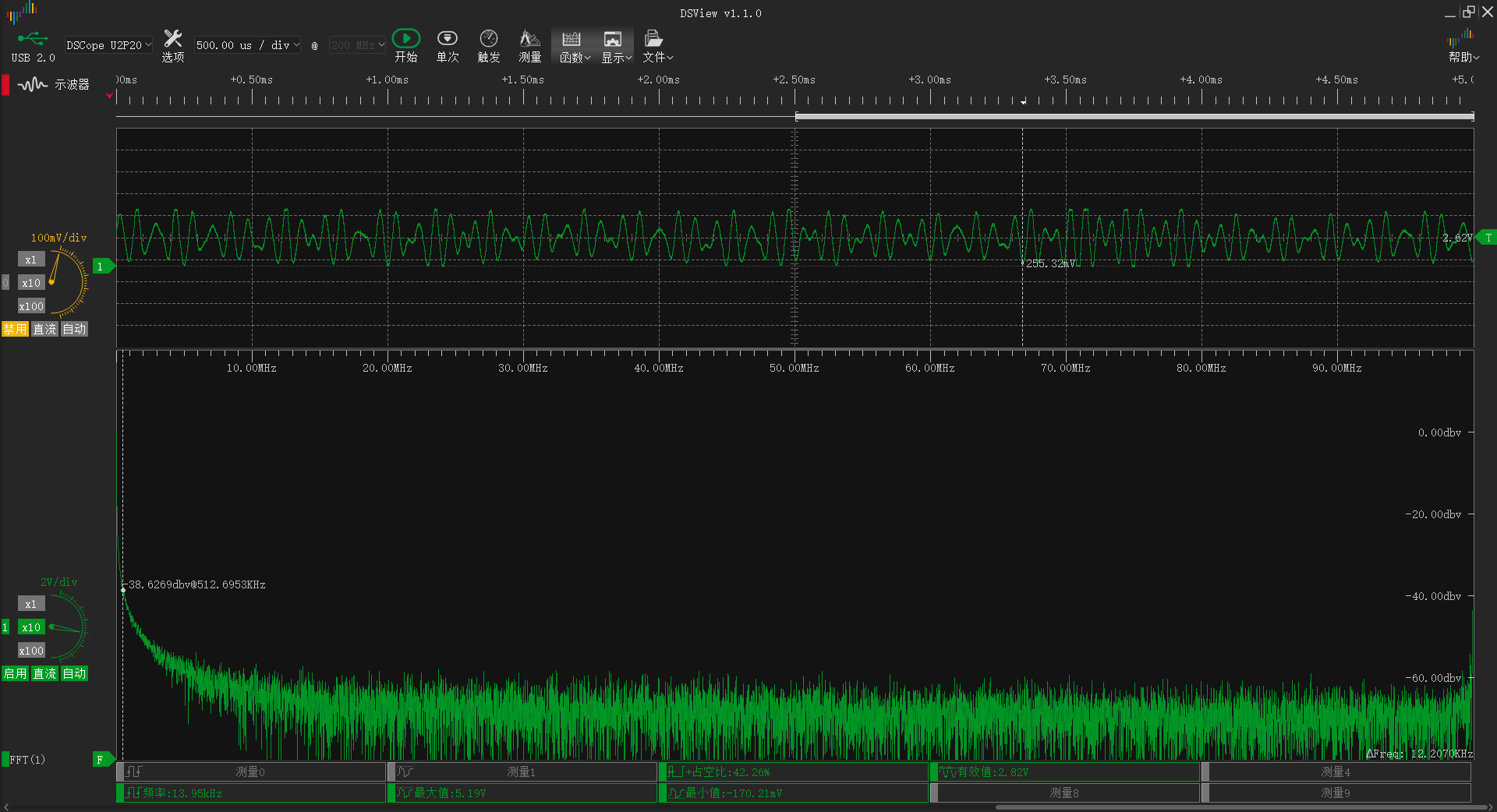Viewport: 1497px width, 812px height.
Task: Click the 测量1 measurement slot
Action: tap(522, 771)
